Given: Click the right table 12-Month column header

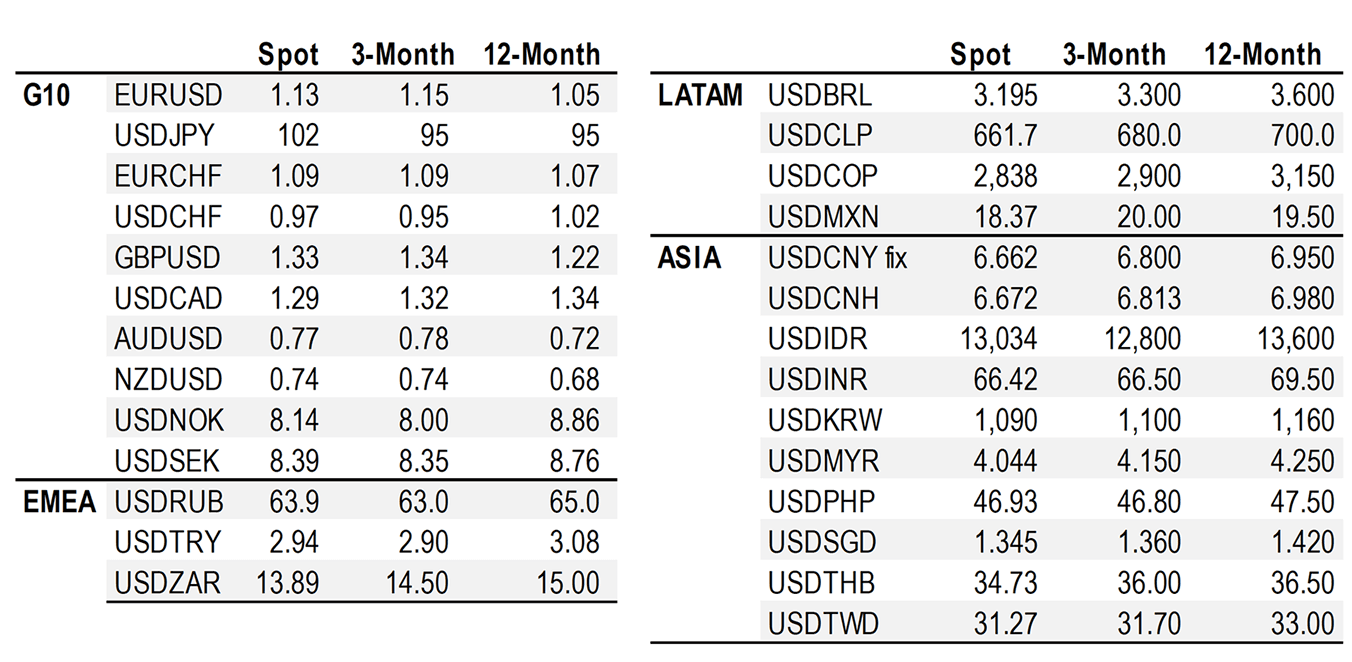Looking at the screenshot, I should [1262, 54].
